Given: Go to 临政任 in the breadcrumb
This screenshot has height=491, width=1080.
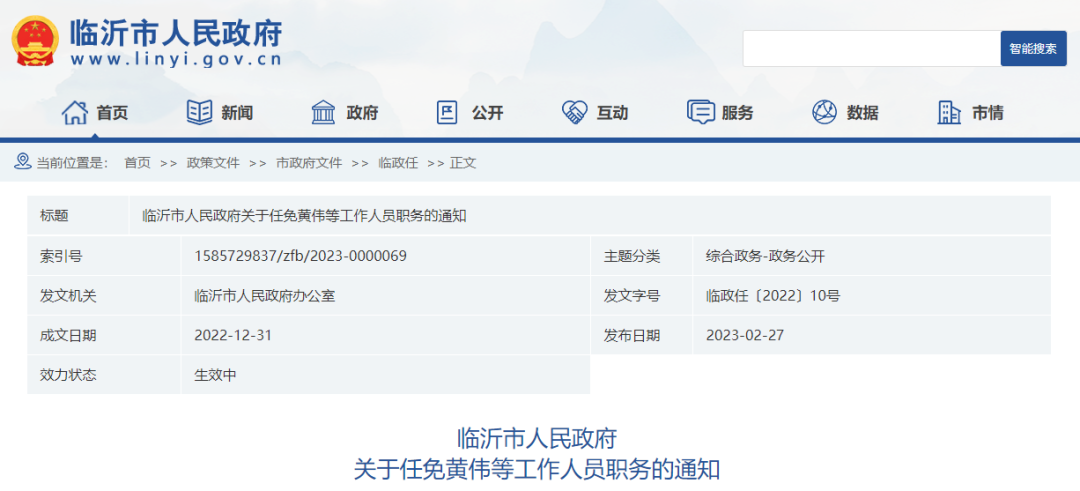Looking at the screenshot, I should pos(398,163).
